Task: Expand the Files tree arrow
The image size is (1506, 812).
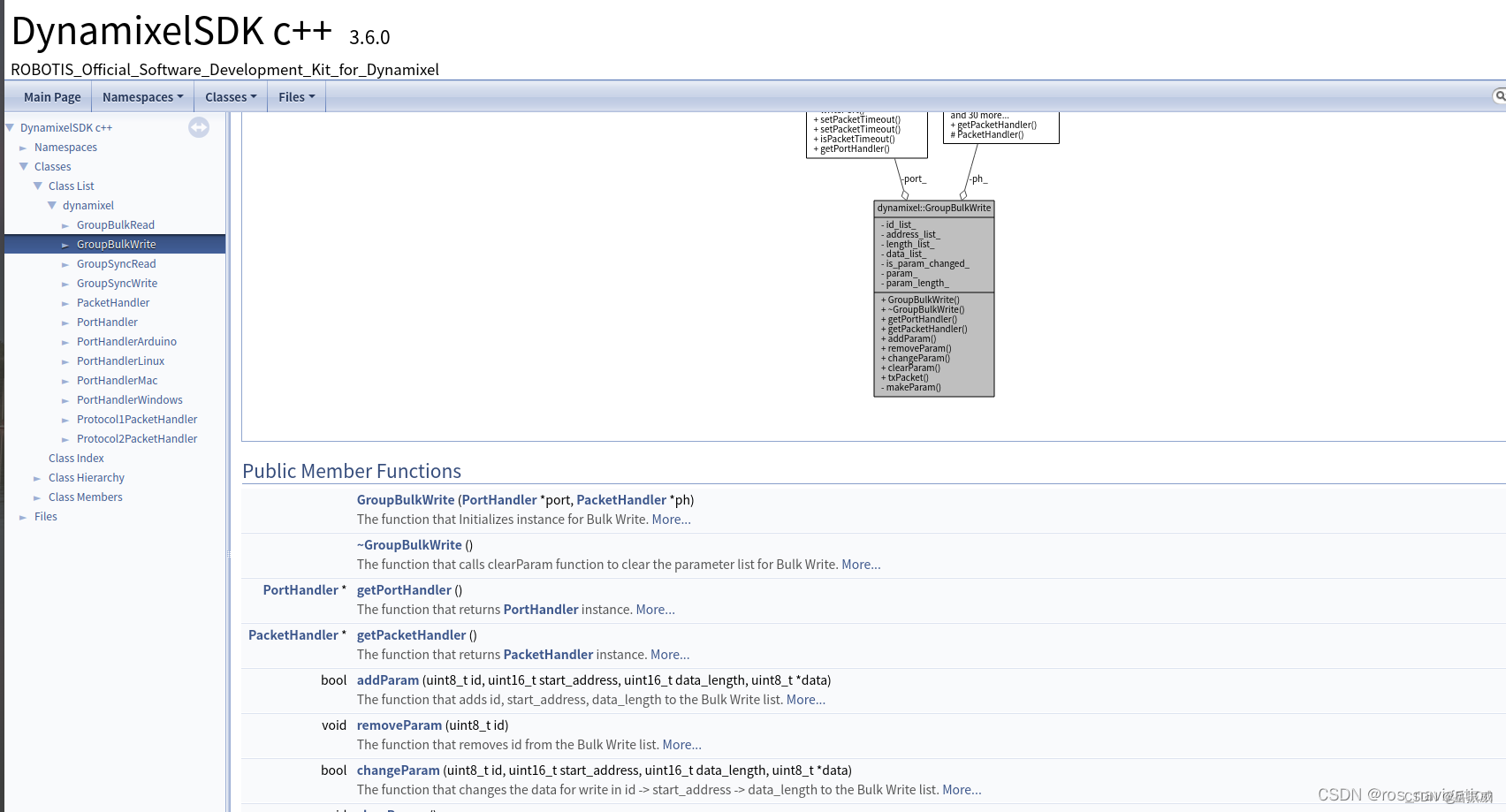Action: [23, 517]
